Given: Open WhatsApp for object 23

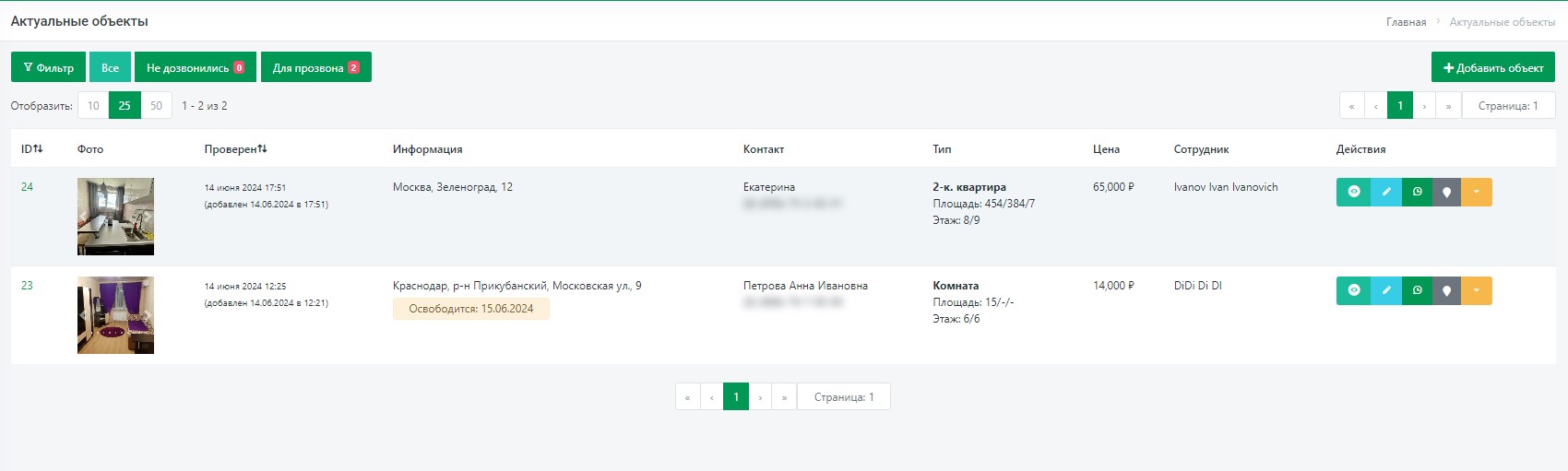Looking at the screenshot, I should (1417, 290).
